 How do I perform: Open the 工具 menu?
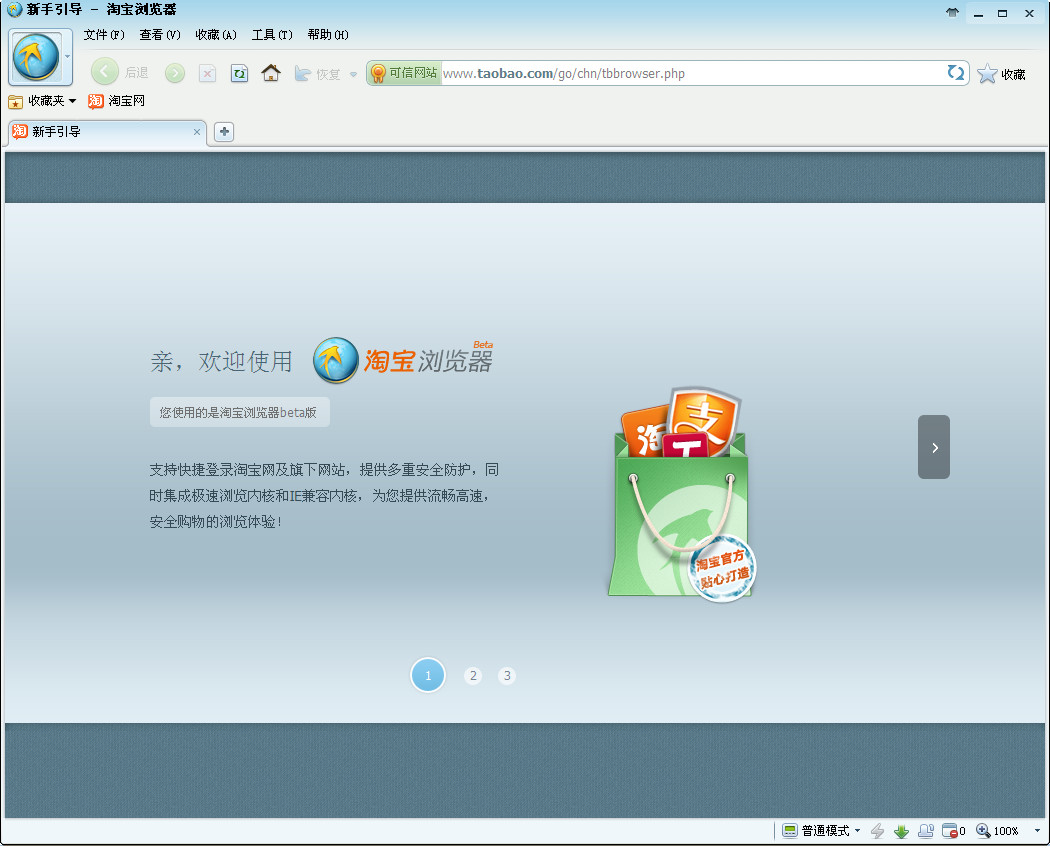[x=270, y=34]
